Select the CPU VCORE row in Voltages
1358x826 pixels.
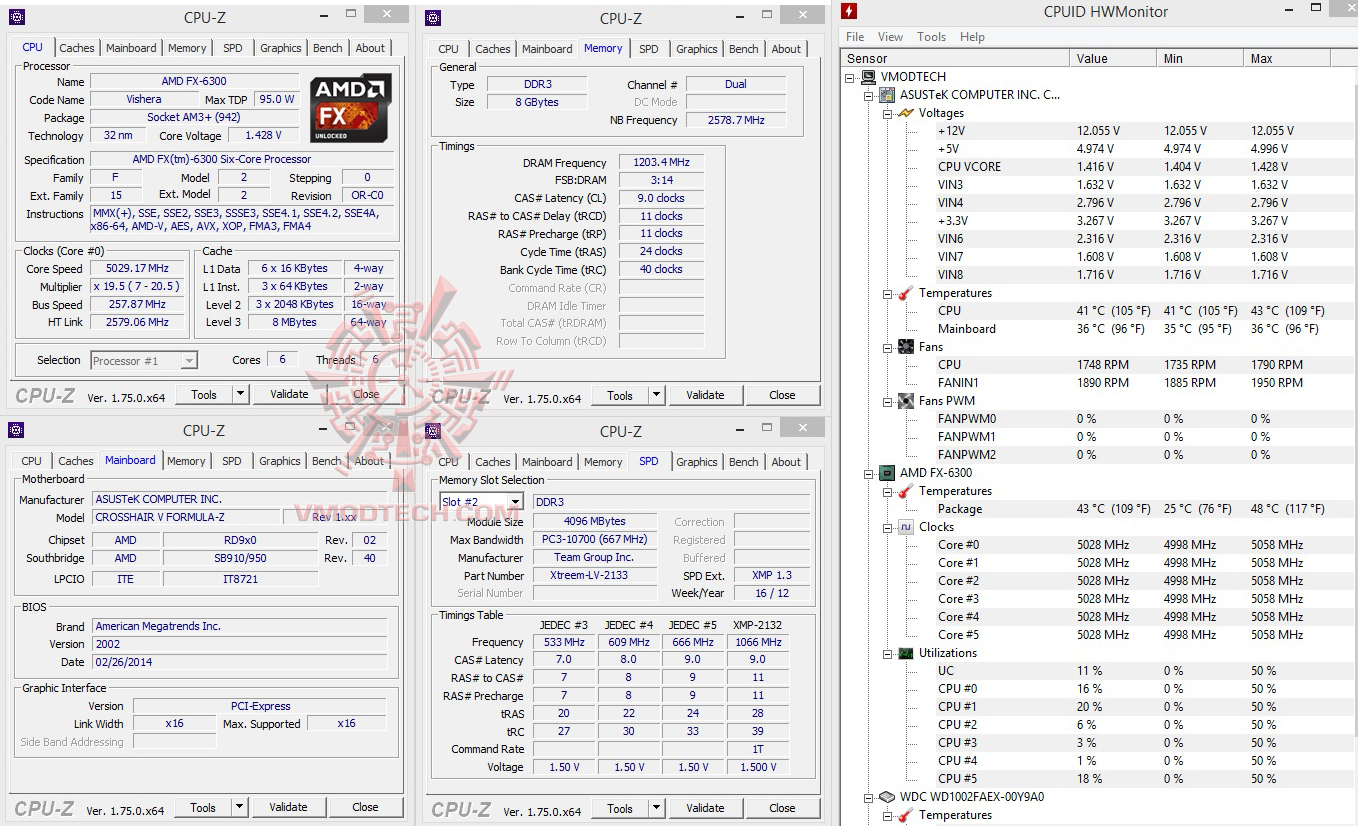click(1100, 167)
